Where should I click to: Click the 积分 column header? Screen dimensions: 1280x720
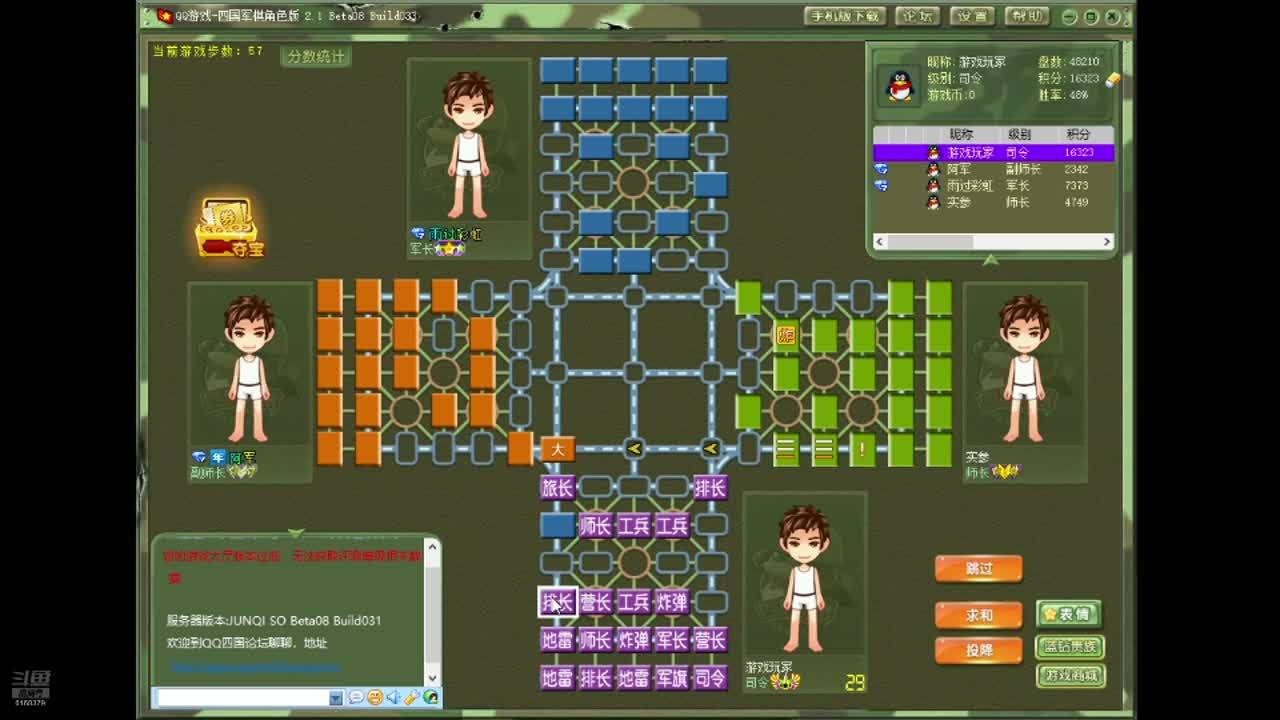[1078, 134]
